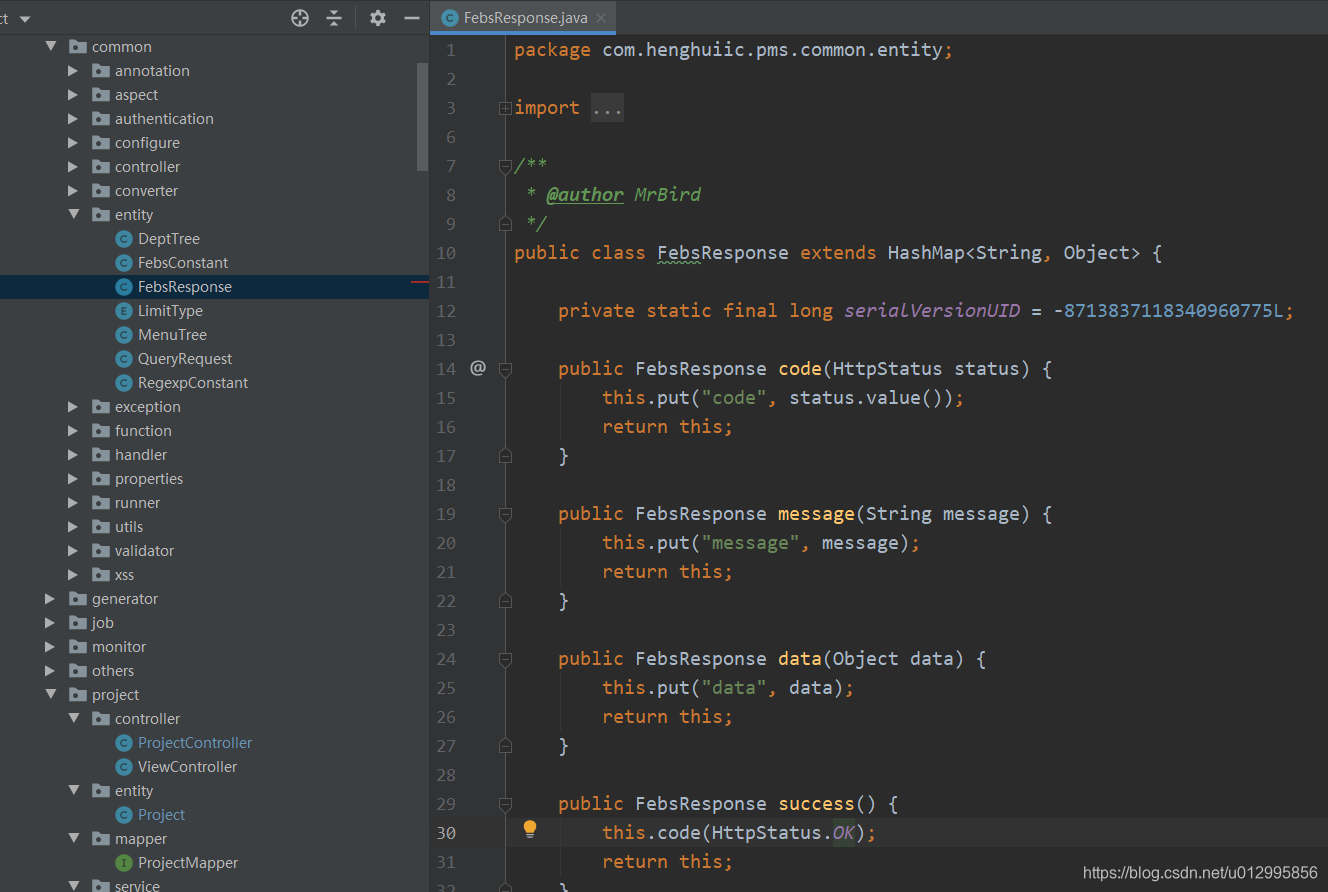The height and width of the screenshot is (892, 1328).
Task: Open the MenuTree class file
Action: [x=172, y=334]
